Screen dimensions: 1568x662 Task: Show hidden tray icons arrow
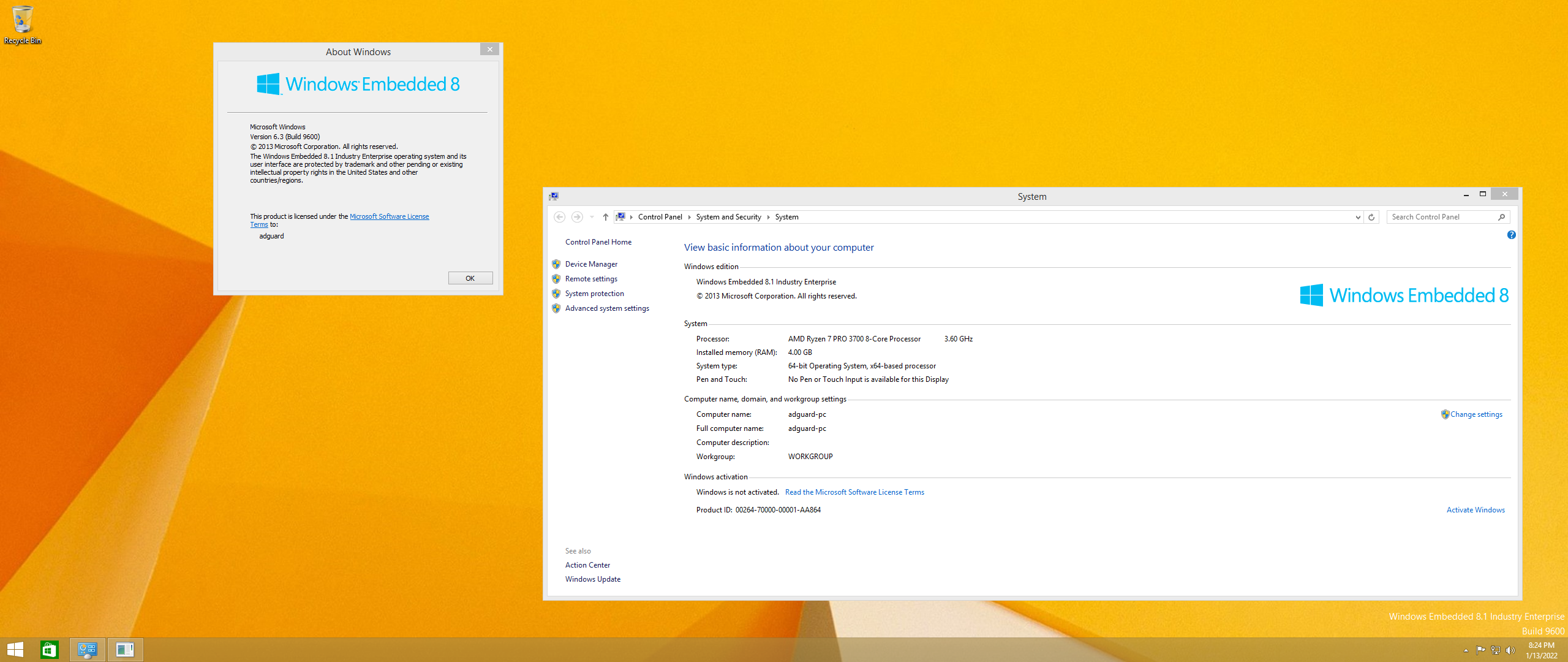pos(1466,650)
